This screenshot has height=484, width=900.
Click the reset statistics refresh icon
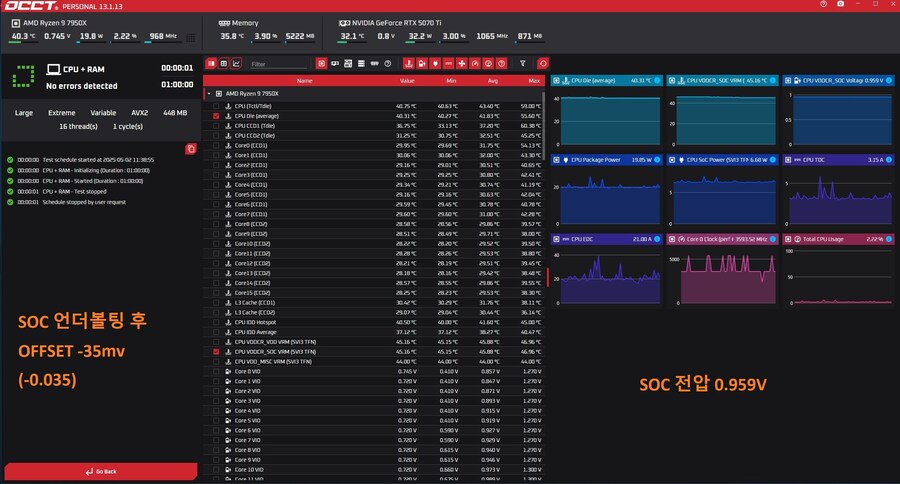[x=543, y=63]
